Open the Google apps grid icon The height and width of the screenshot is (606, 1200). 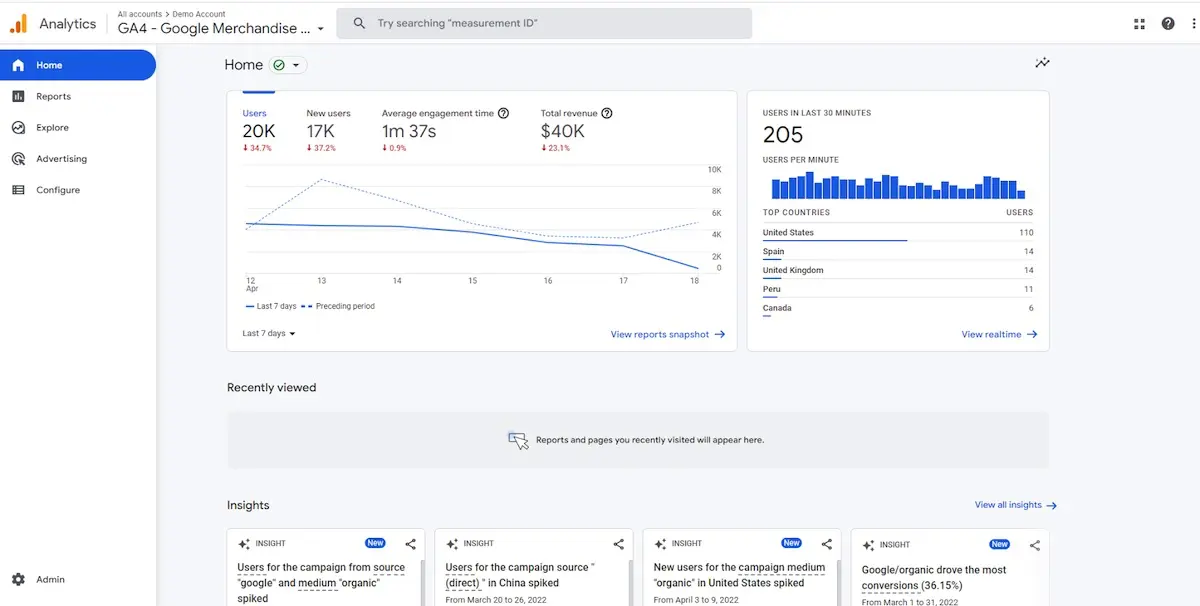click(x=1139, y=23)
